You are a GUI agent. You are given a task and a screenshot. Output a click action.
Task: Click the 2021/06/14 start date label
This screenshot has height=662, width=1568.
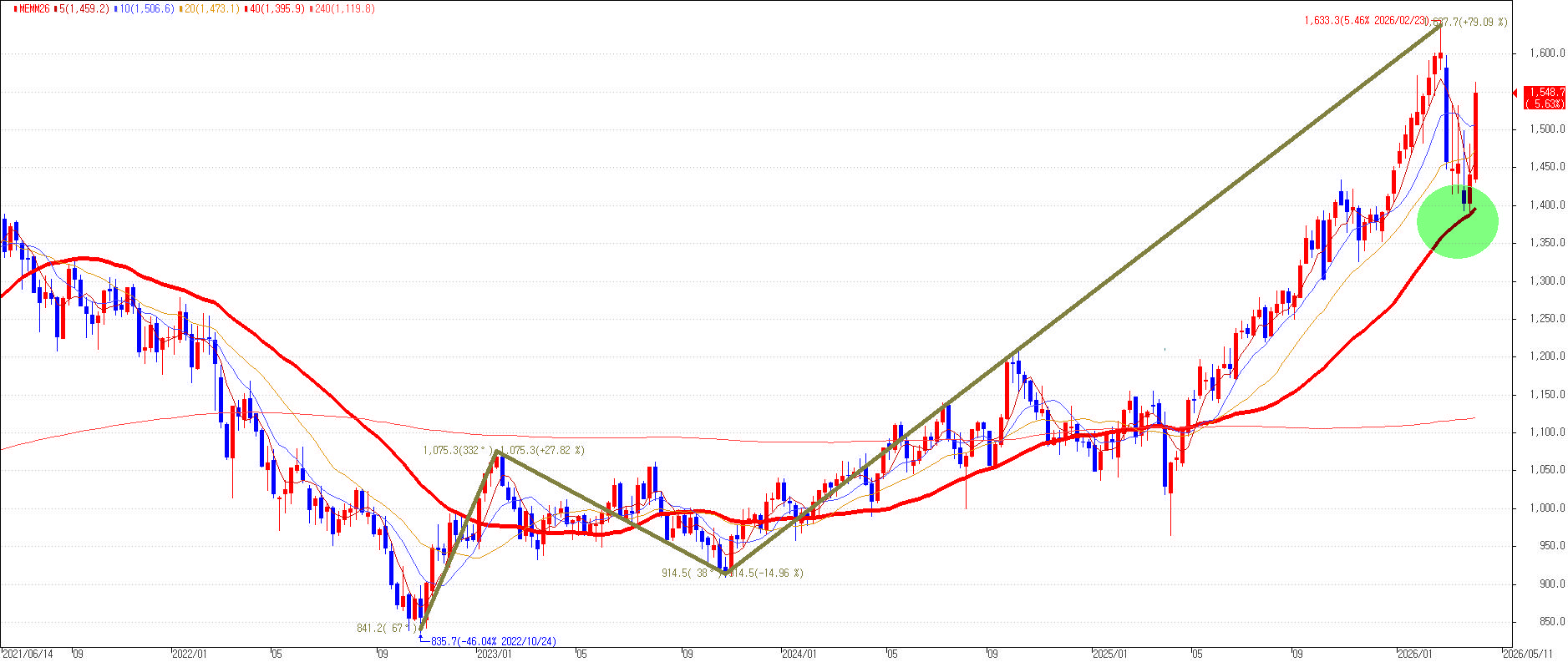pyautogui.click(x=28, y=654)
